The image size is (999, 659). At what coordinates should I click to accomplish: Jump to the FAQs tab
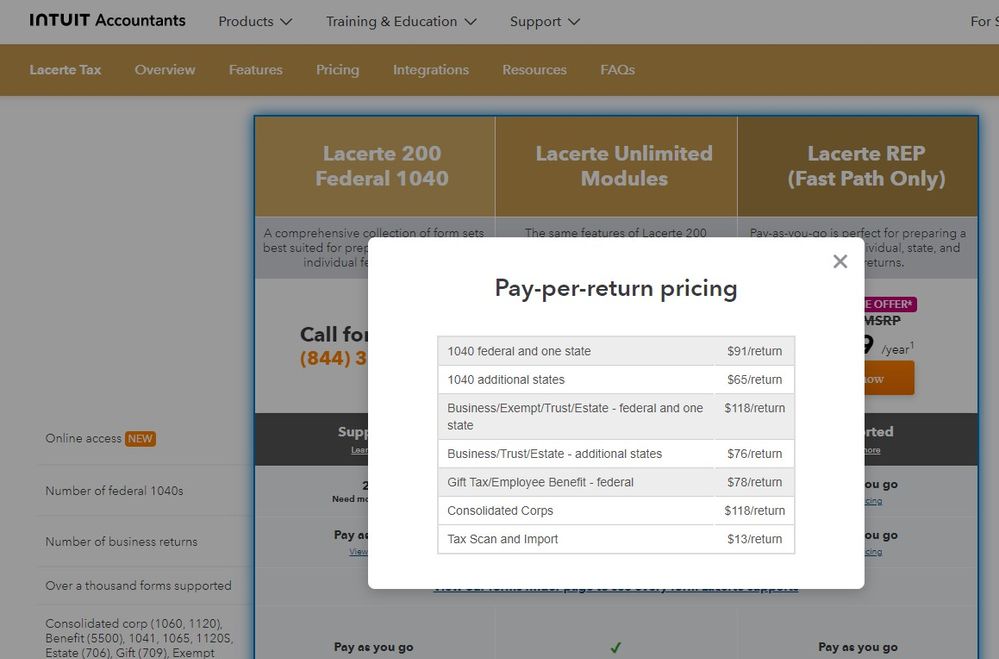[x=617, y=70]
